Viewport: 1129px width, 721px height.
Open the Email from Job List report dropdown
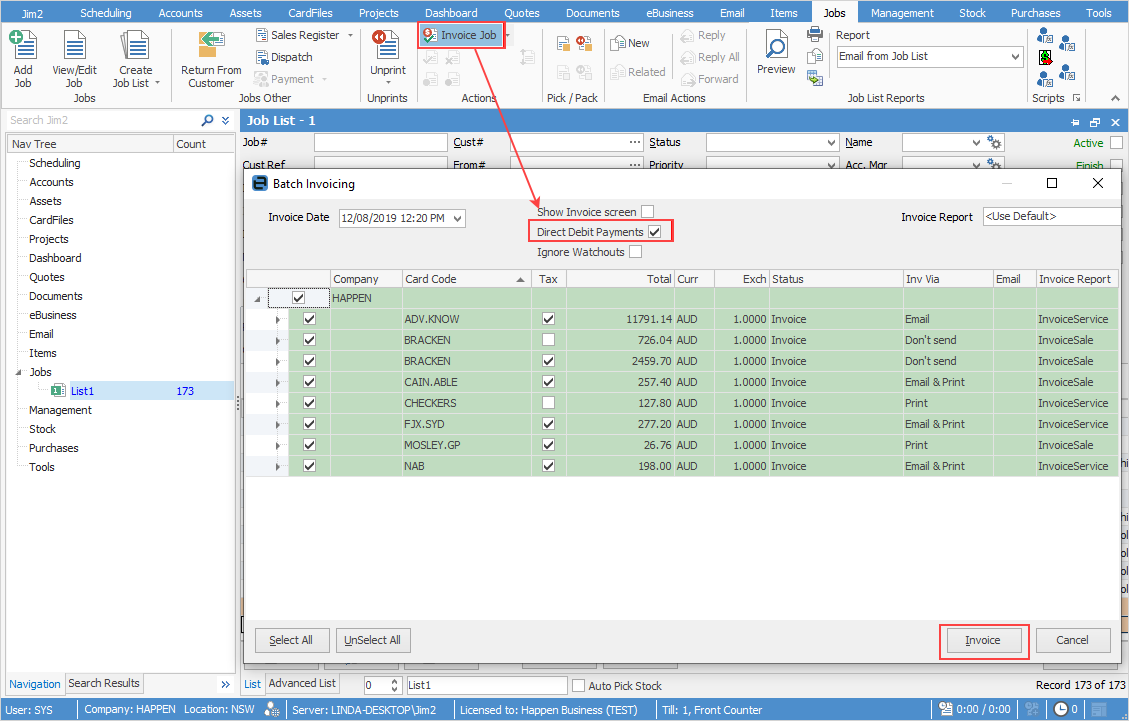(1015, 57)
